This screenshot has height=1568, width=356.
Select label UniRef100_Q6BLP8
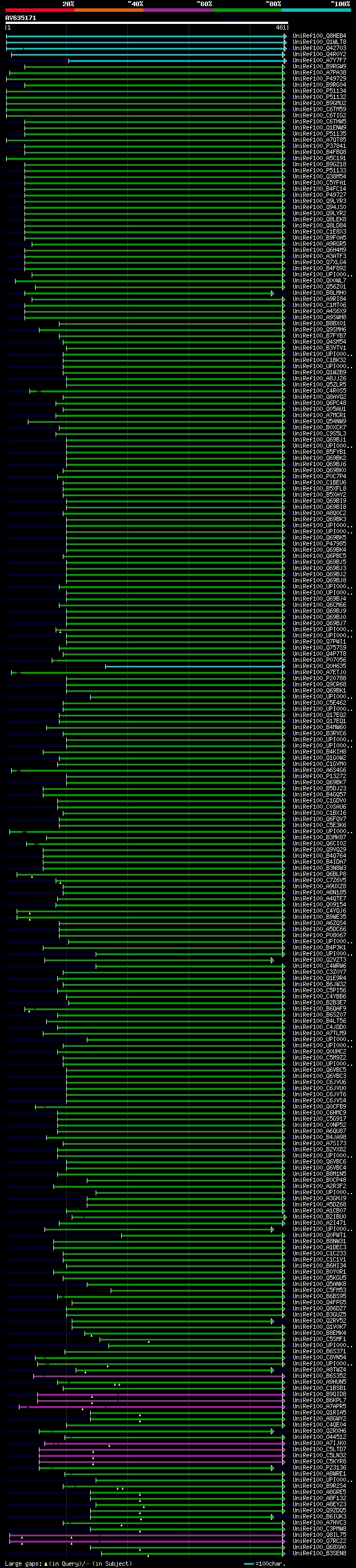click(x=319, y=875)
